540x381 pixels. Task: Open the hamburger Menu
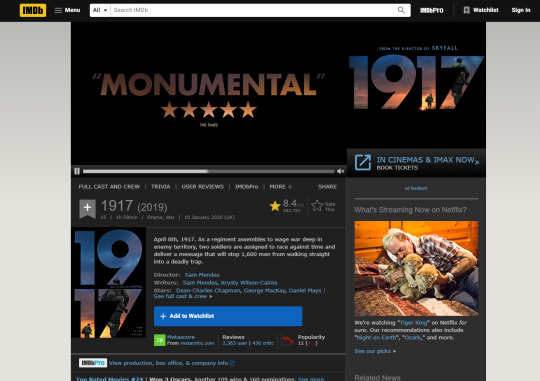click(68, 10)
